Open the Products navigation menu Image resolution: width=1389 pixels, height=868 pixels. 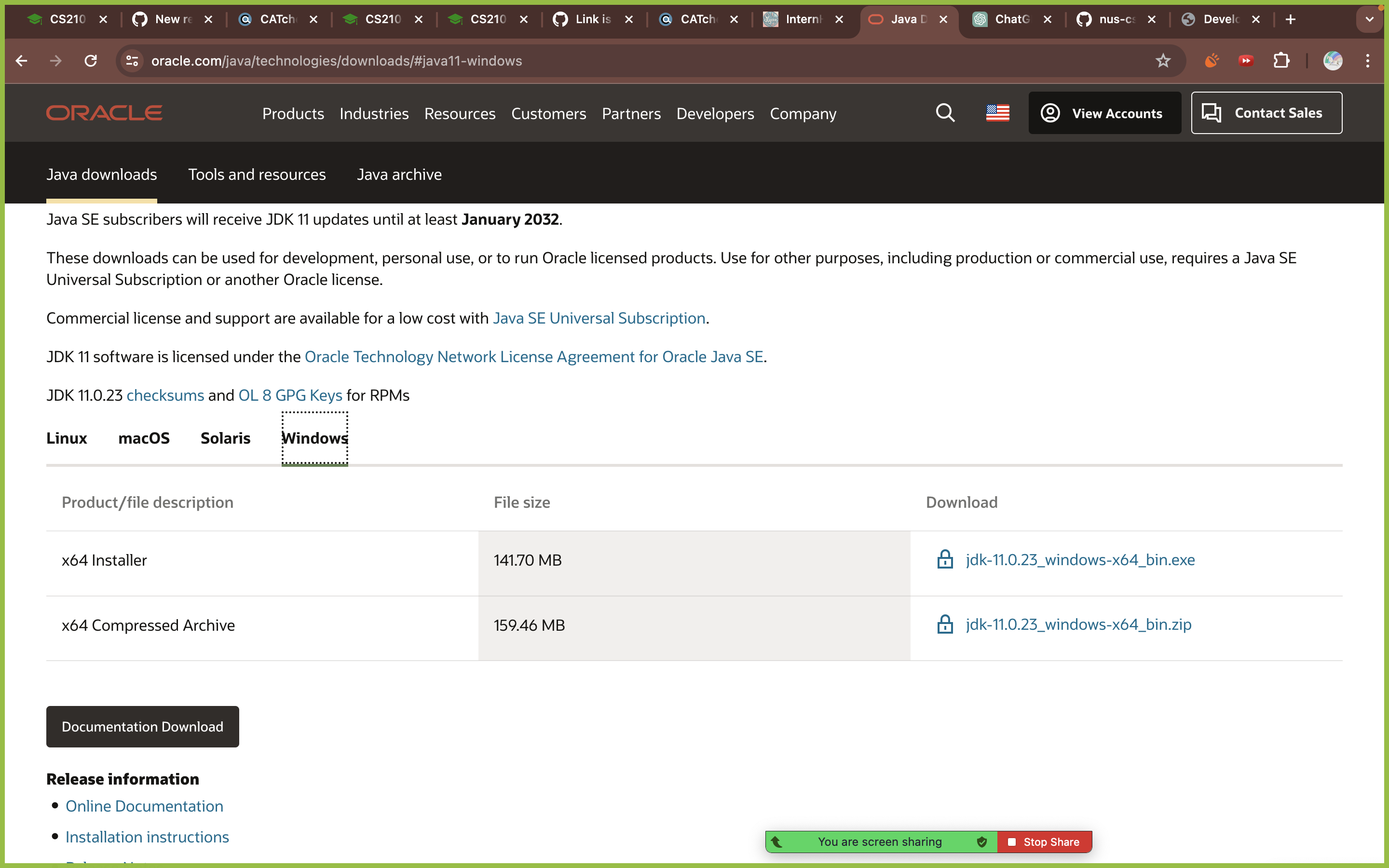tap(293, 114)
